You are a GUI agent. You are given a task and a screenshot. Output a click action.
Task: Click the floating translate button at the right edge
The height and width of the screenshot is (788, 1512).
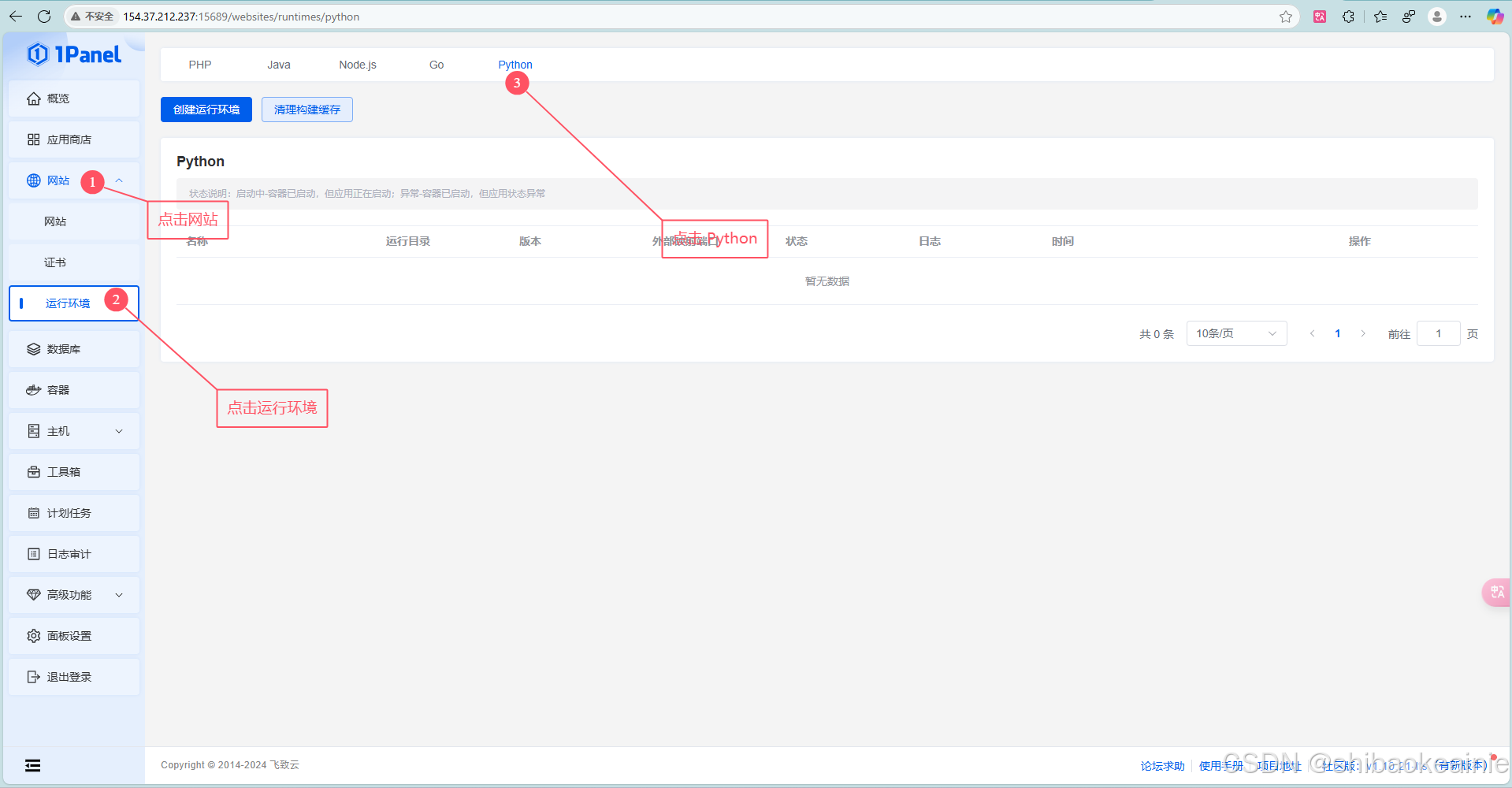coord(1496,592)
